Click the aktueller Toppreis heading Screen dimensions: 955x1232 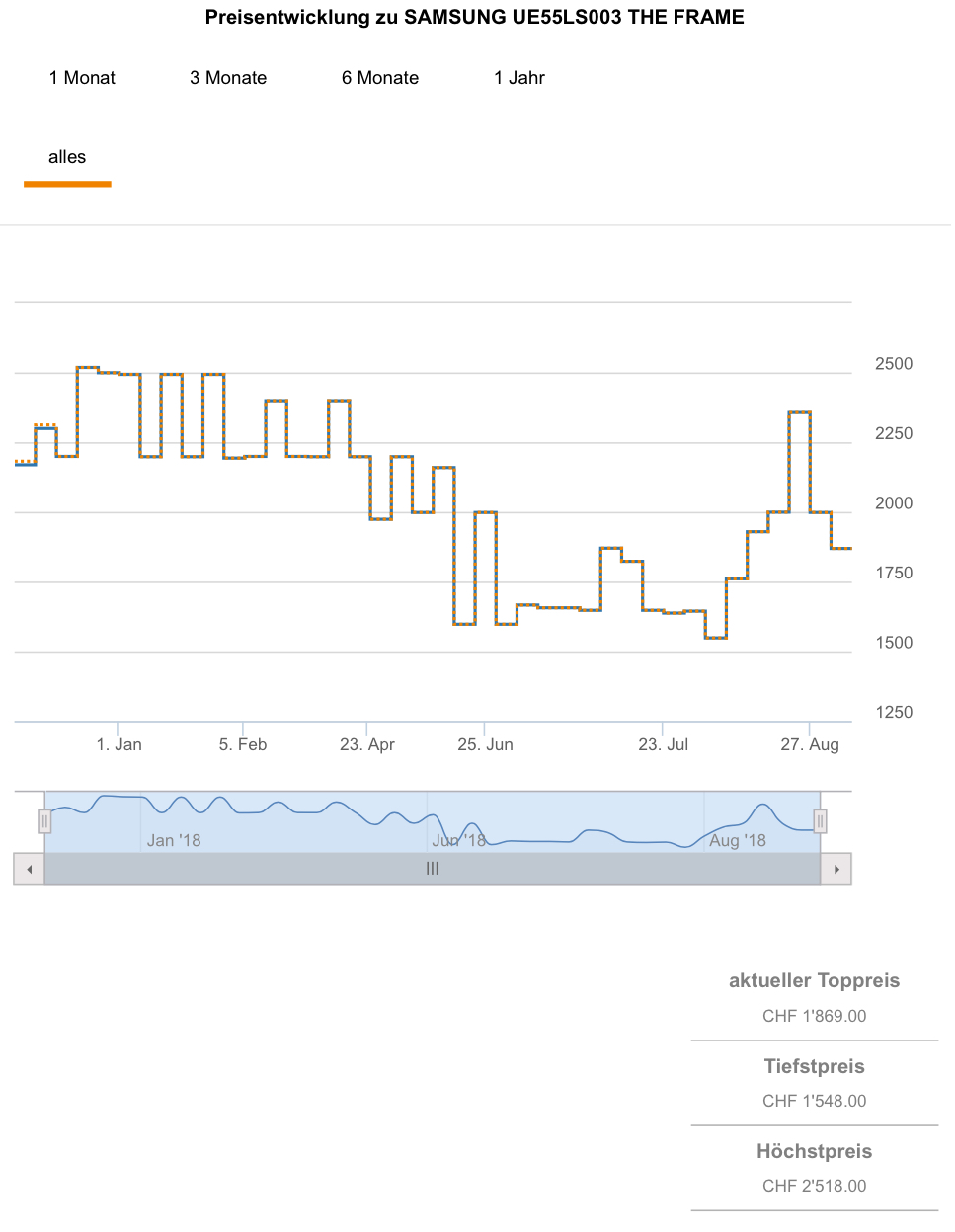pos(815,980)
